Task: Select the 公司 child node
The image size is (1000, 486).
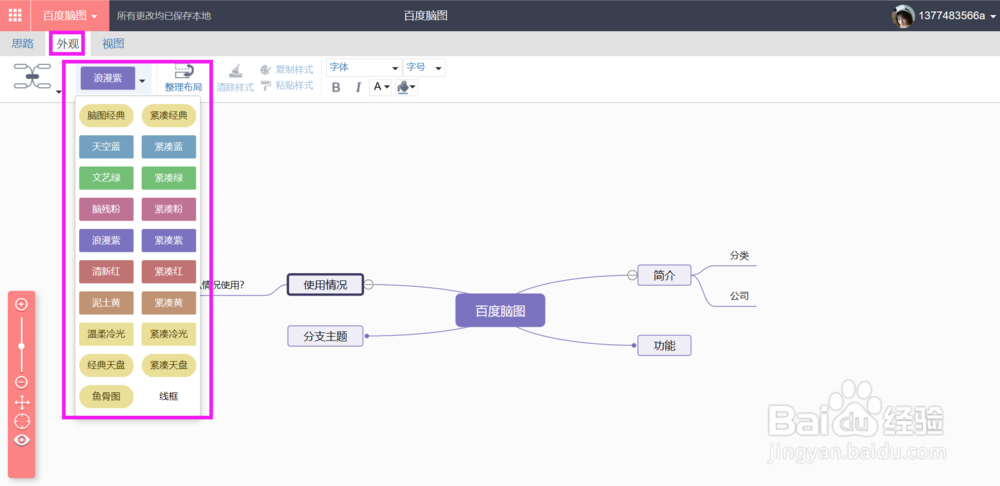Action: coord(739,296)
